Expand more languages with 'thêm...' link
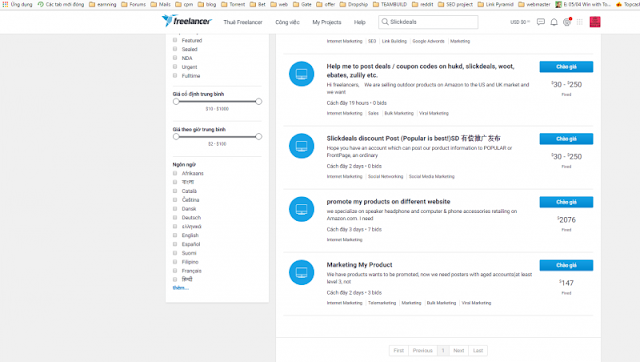 180,288
